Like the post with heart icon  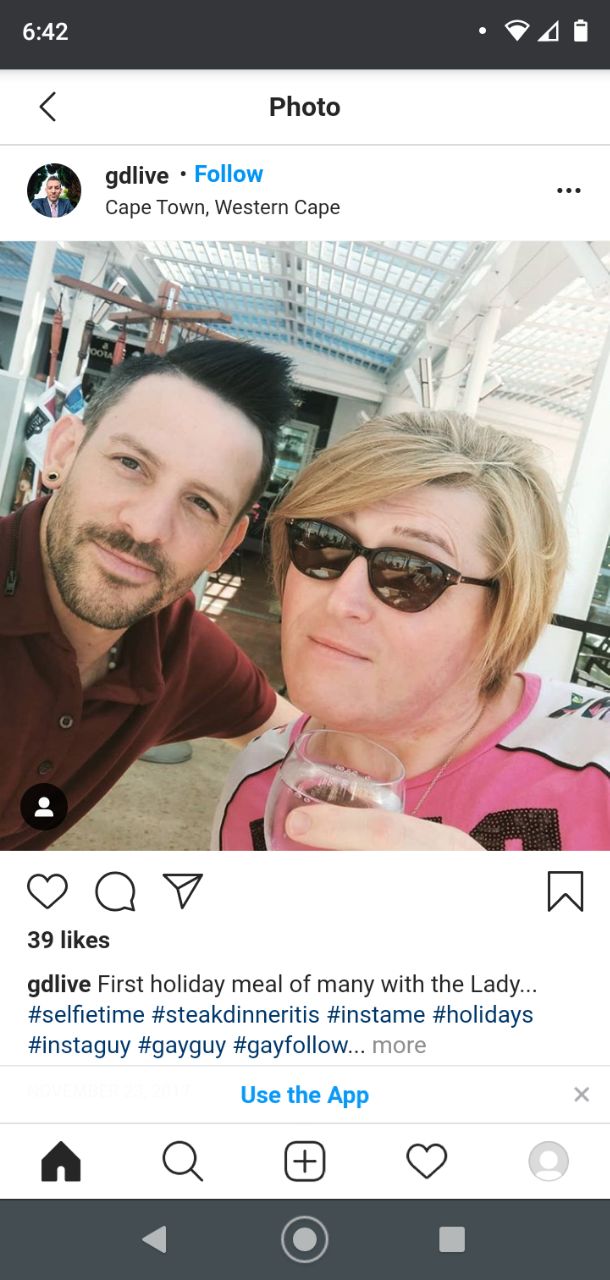point(47,891)
